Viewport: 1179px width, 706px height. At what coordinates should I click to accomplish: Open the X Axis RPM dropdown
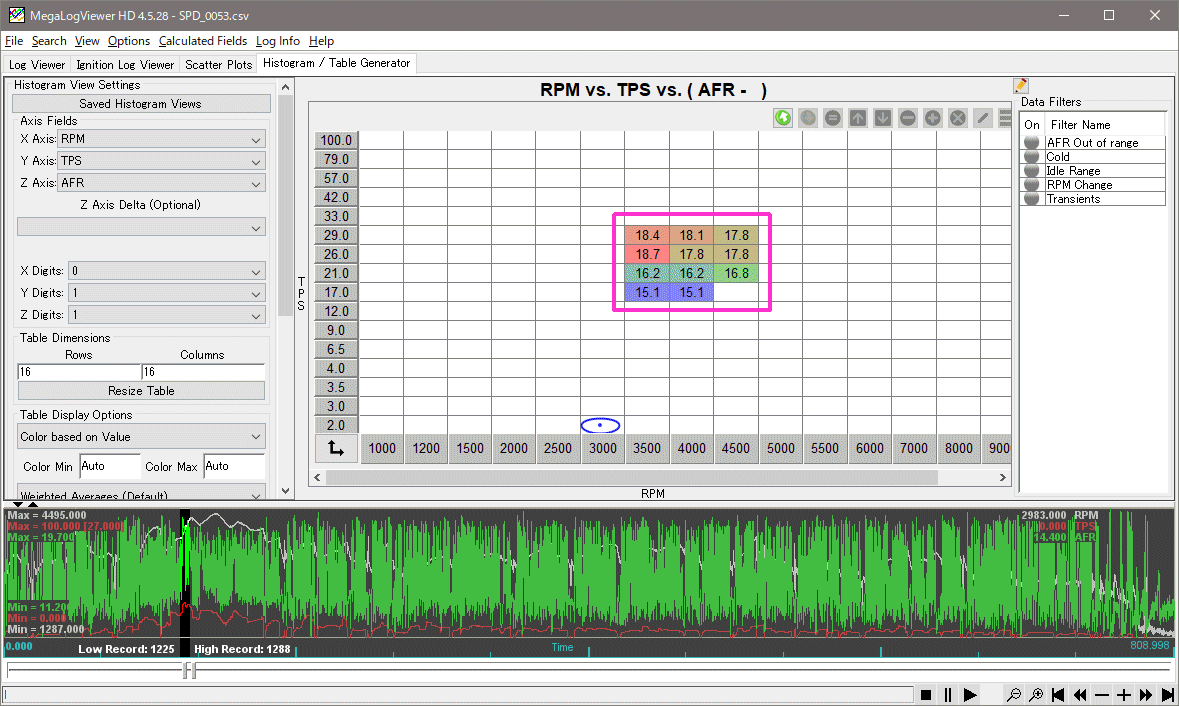161,139
